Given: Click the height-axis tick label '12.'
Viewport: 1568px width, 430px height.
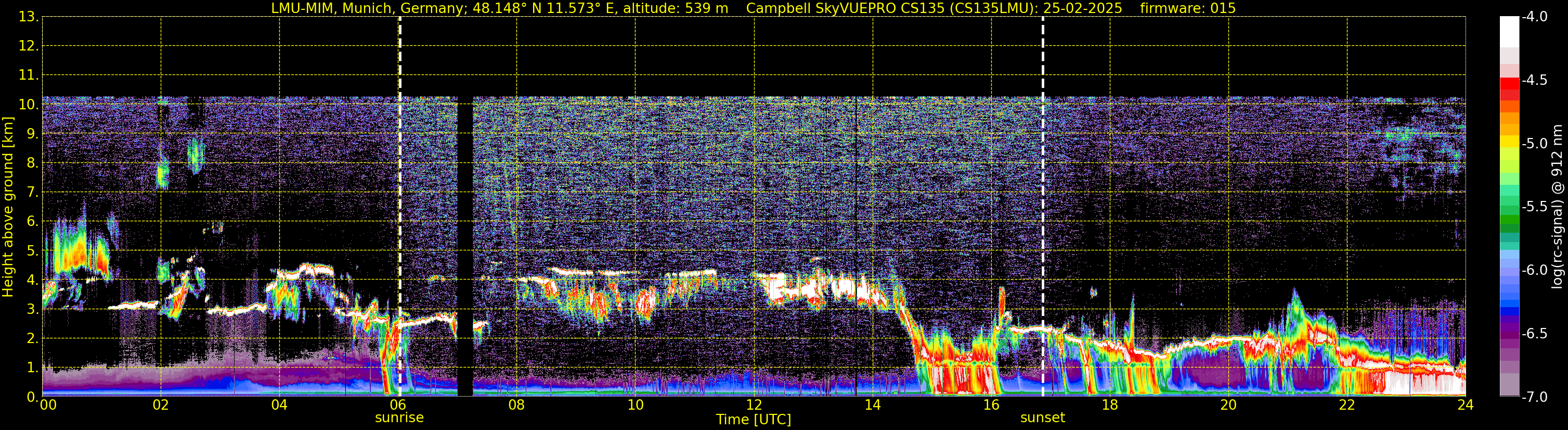Looking at the screenshot, I should point(29,46).
